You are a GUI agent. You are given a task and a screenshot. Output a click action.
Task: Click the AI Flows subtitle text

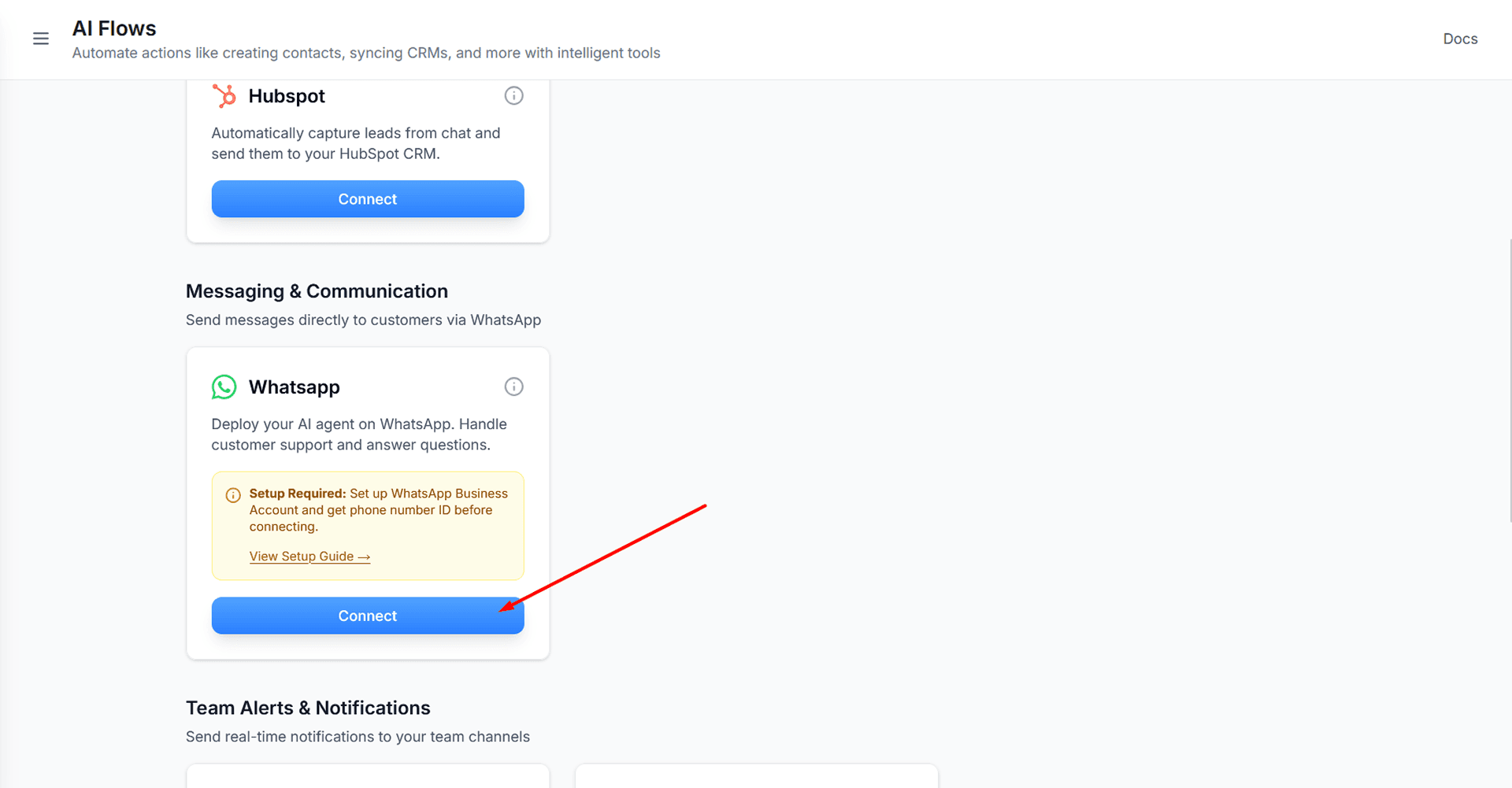(366, 53)
